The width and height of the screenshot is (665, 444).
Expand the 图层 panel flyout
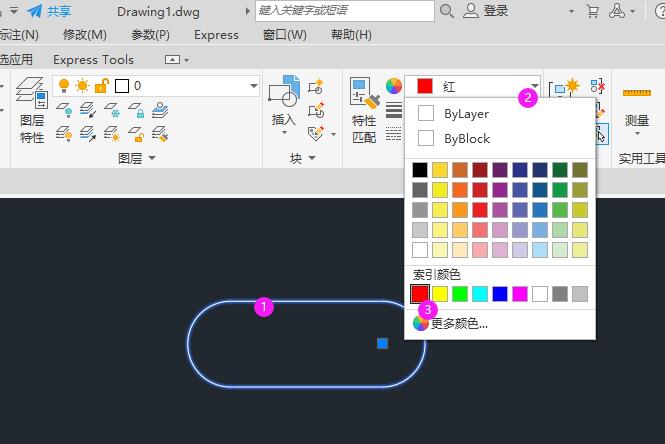(x=152, y=158)
